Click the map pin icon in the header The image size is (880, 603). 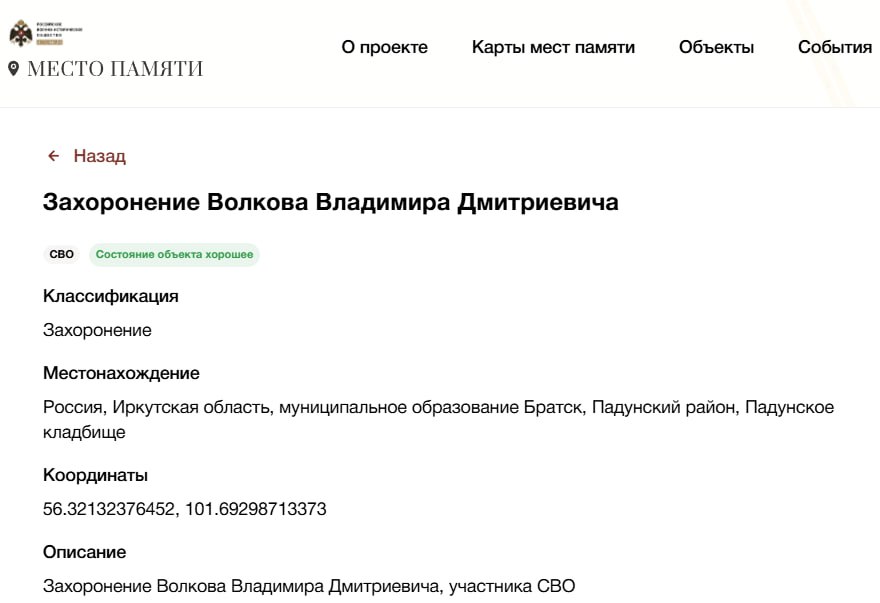click(13, 68)
